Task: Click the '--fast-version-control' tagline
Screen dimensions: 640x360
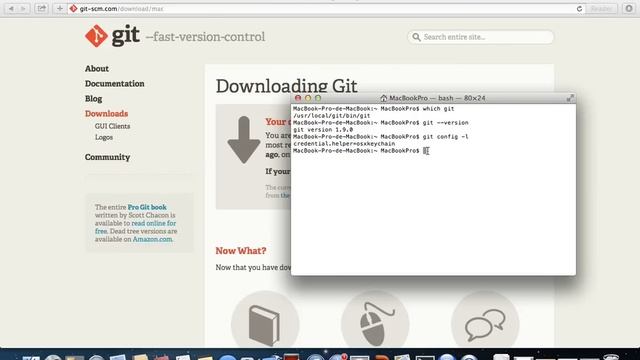Action: coord(205,37)
